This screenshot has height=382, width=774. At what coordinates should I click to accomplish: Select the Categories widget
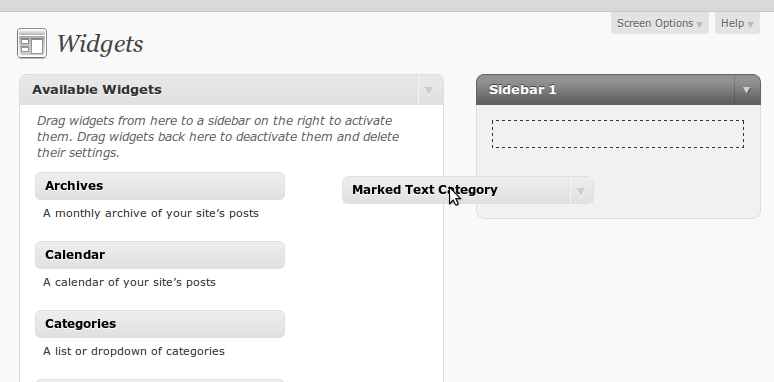[x=160, y=324]
